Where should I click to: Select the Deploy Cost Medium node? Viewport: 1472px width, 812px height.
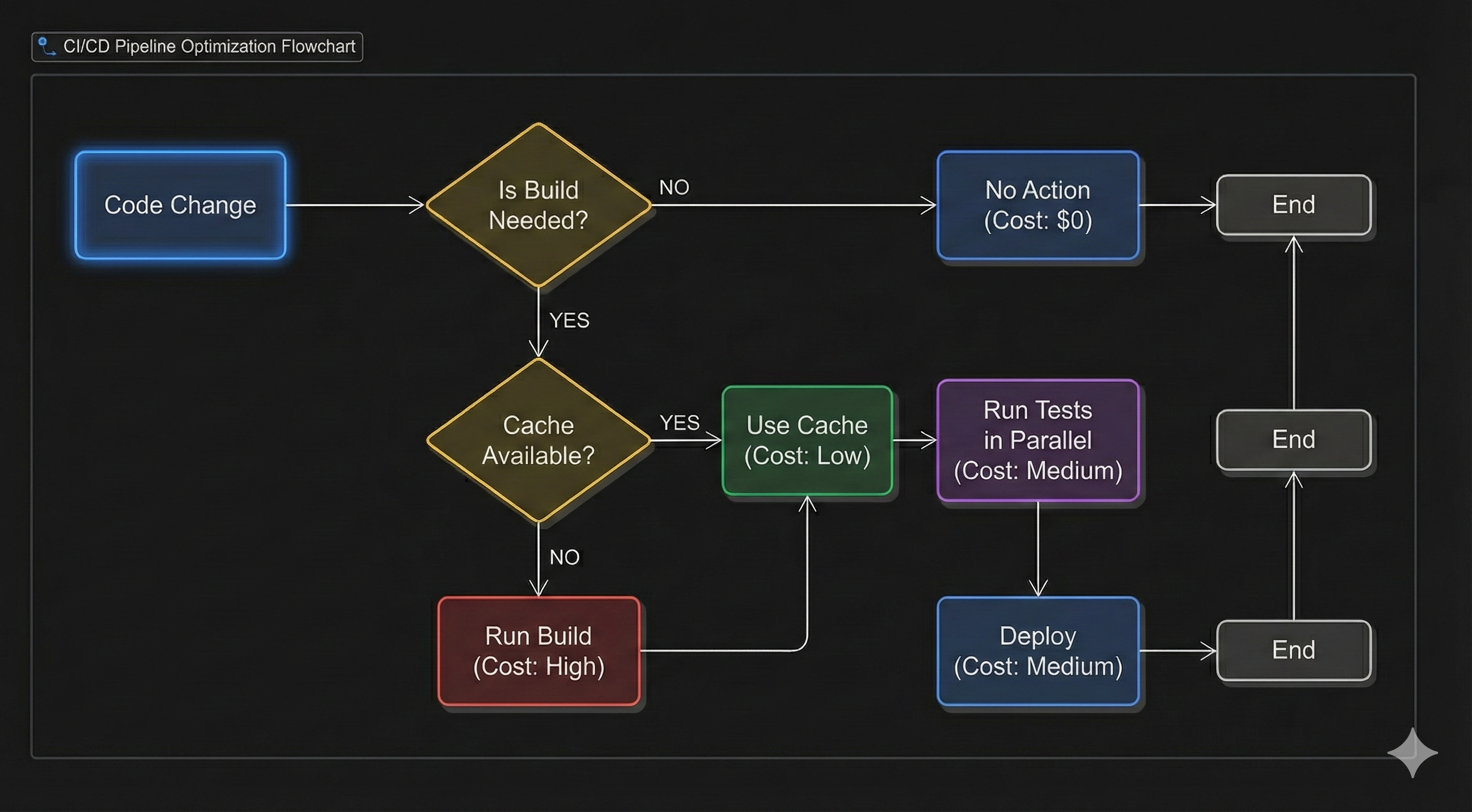tap(1038, 651)
